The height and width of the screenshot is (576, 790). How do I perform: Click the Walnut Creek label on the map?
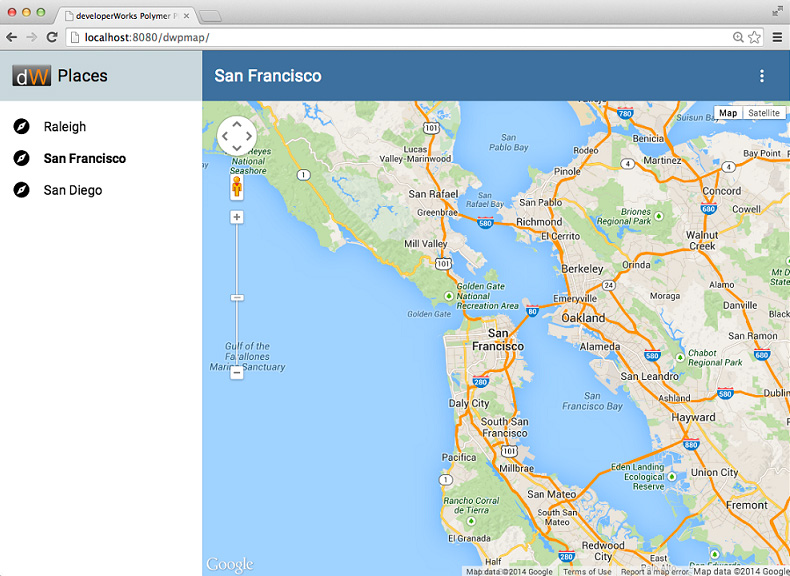(x=702, y=240)
